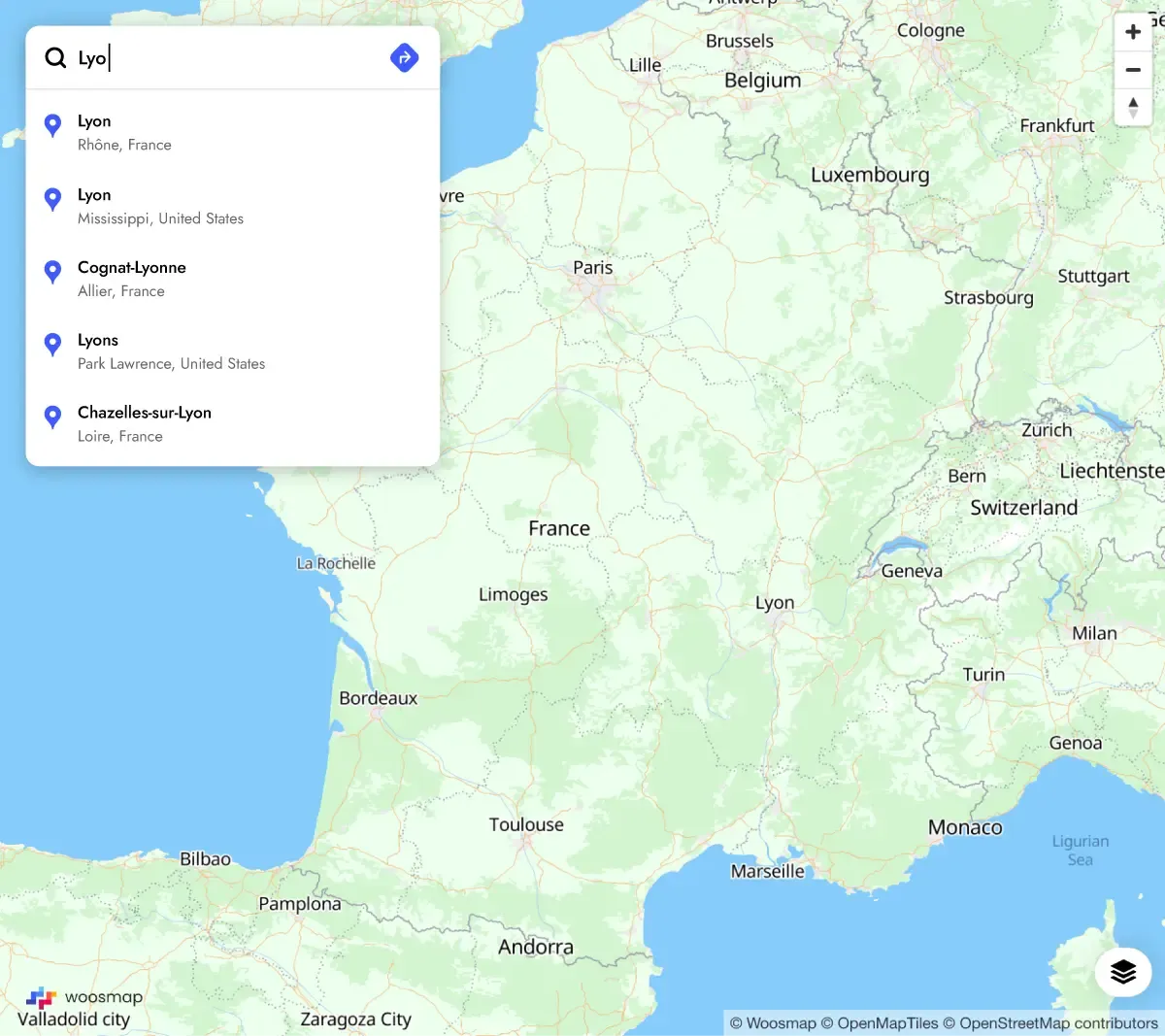Click the Paris label on the map

click(x=593, y=268)
